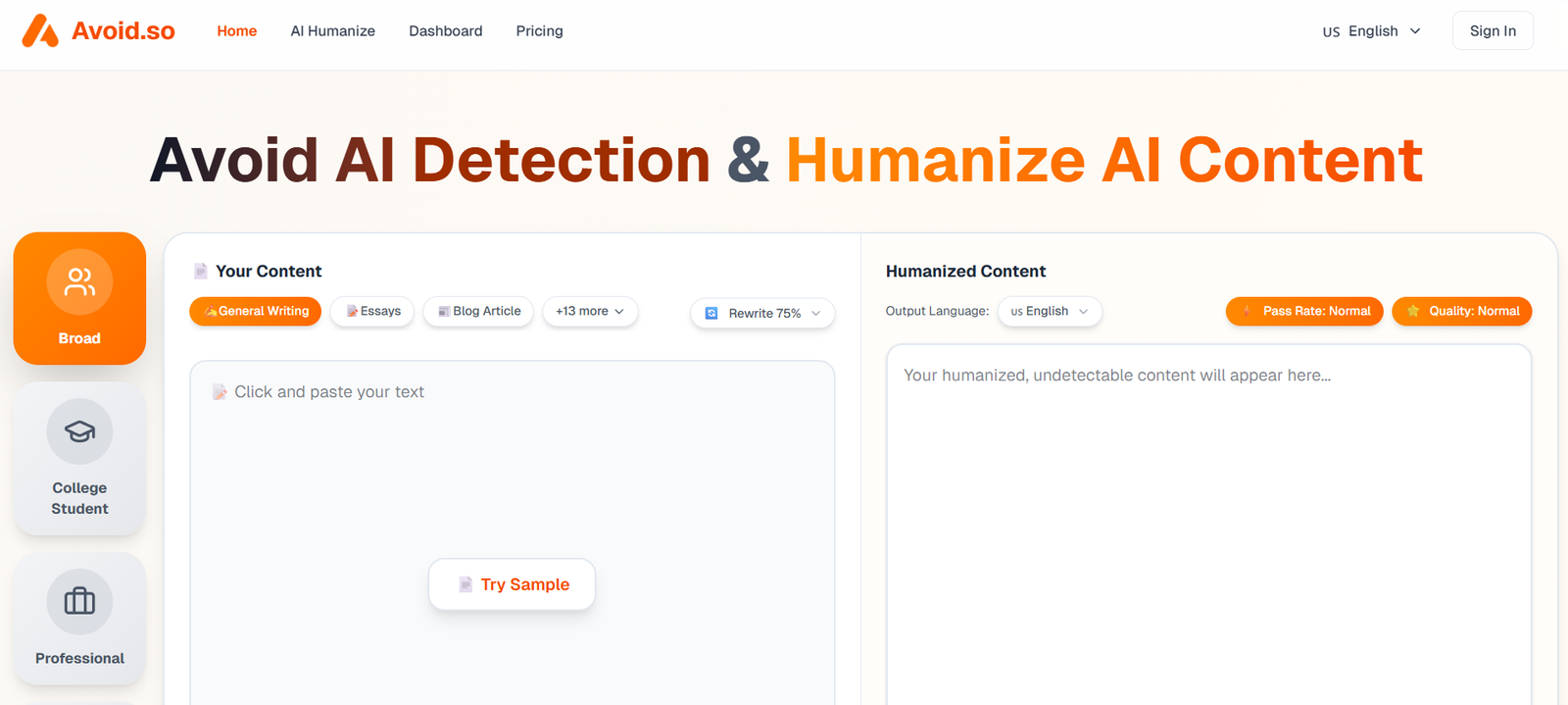The width and height of the screenshot is (1568, 705).
Task: Toggle the Blog Article content type chip
Action: click(x=478, y=311)
